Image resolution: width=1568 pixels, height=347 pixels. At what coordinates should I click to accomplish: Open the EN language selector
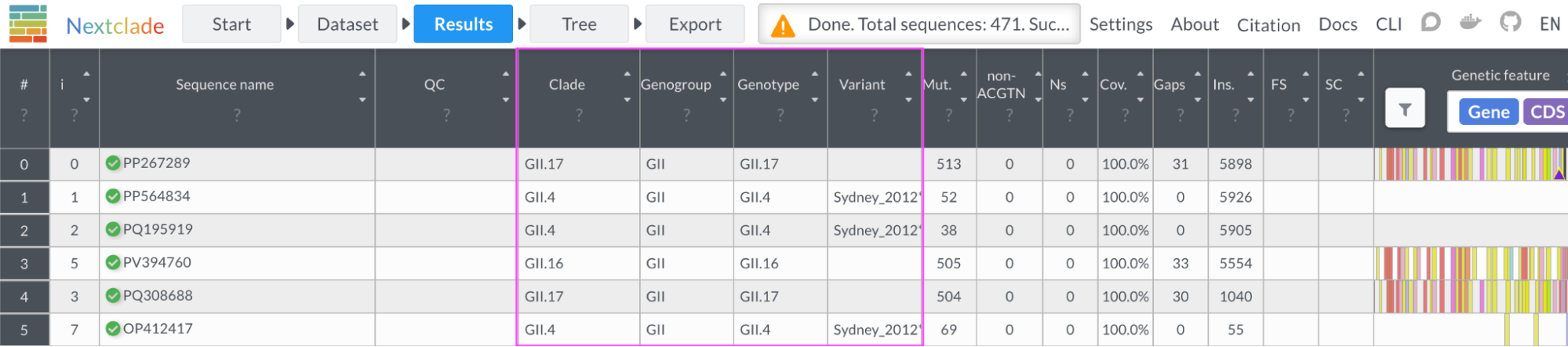(x=1549, y=24)
